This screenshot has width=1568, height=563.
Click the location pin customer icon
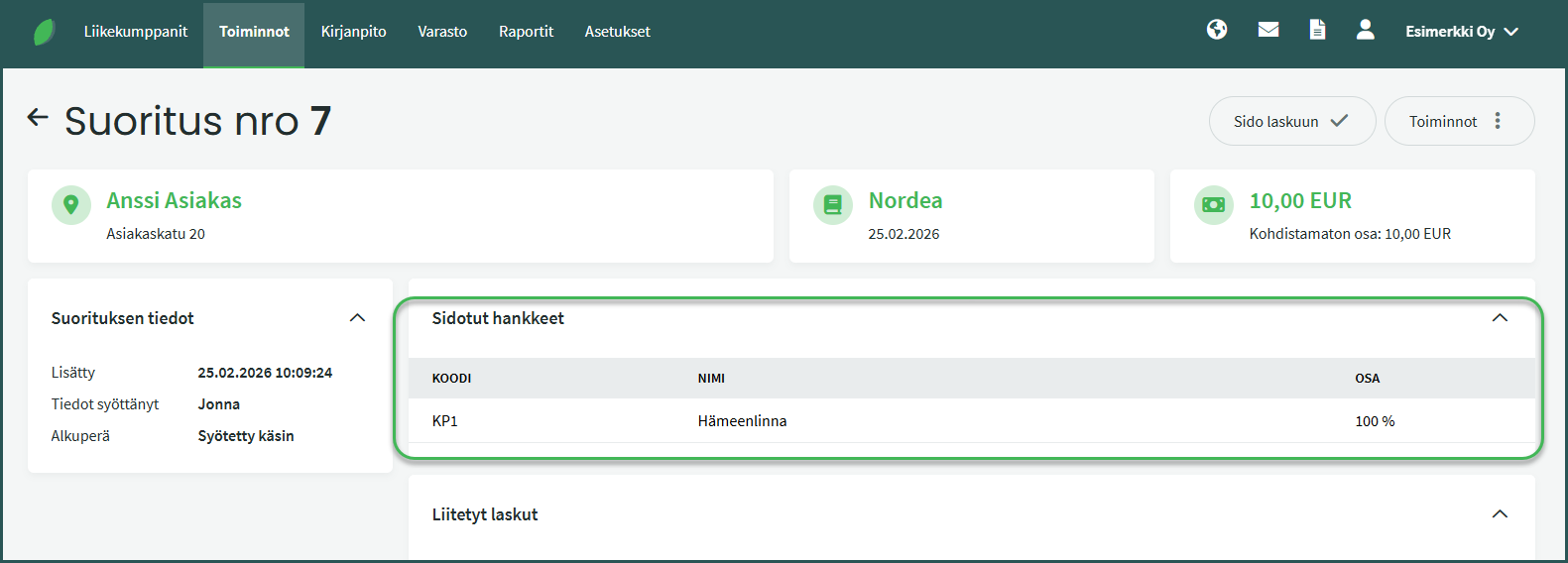coord(71,205)
